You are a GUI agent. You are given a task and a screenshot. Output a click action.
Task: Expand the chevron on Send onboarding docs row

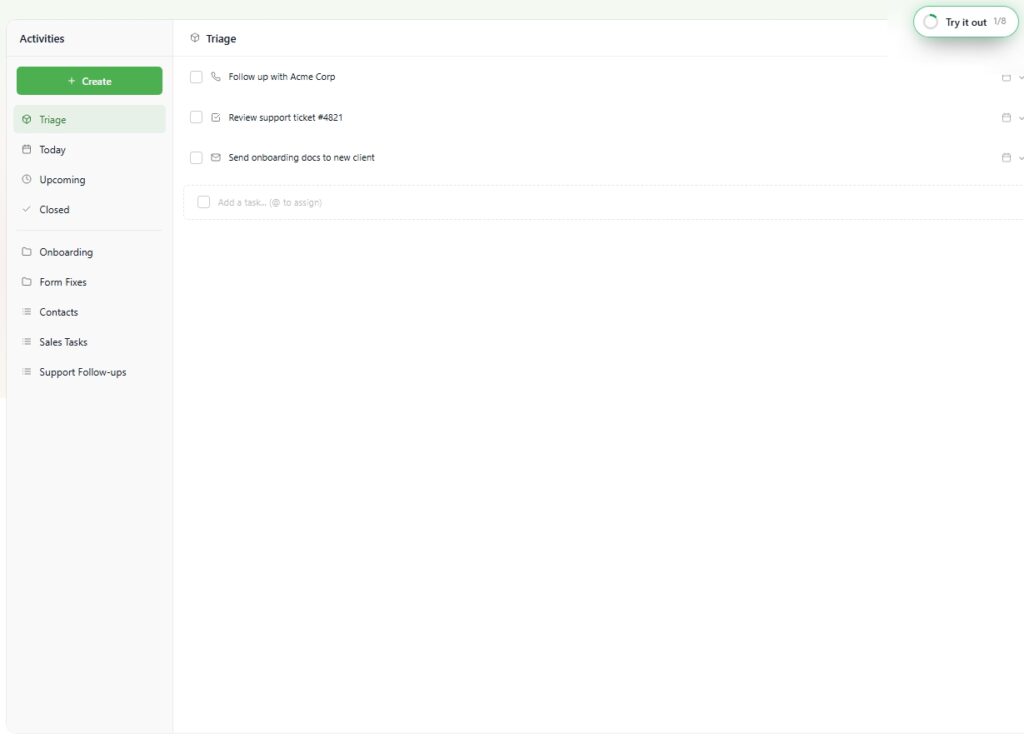pyautogui.click(x=1021, y=158)
